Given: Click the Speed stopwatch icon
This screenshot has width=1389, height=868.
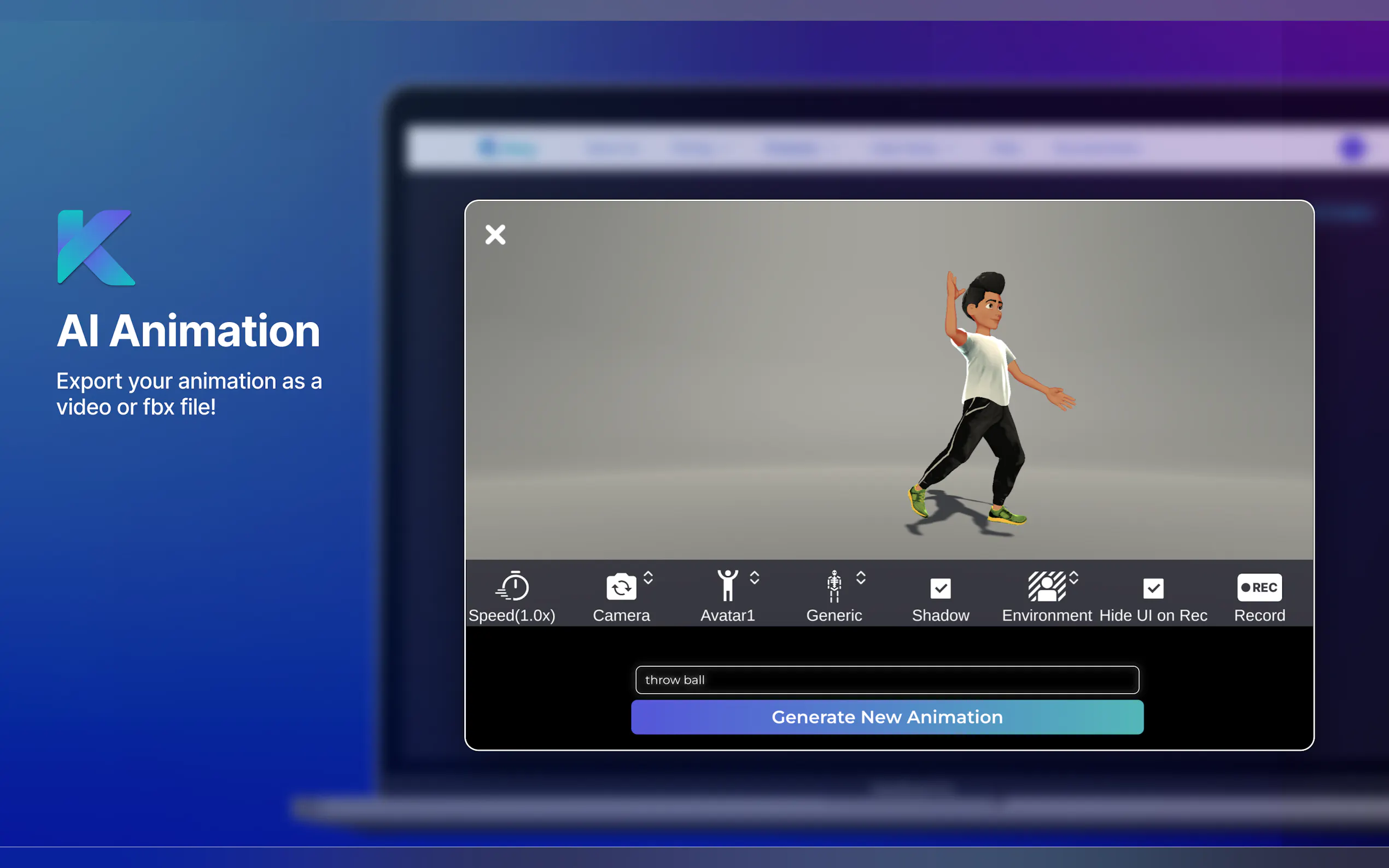Looking at the screenshot, I should click(512, 585).
